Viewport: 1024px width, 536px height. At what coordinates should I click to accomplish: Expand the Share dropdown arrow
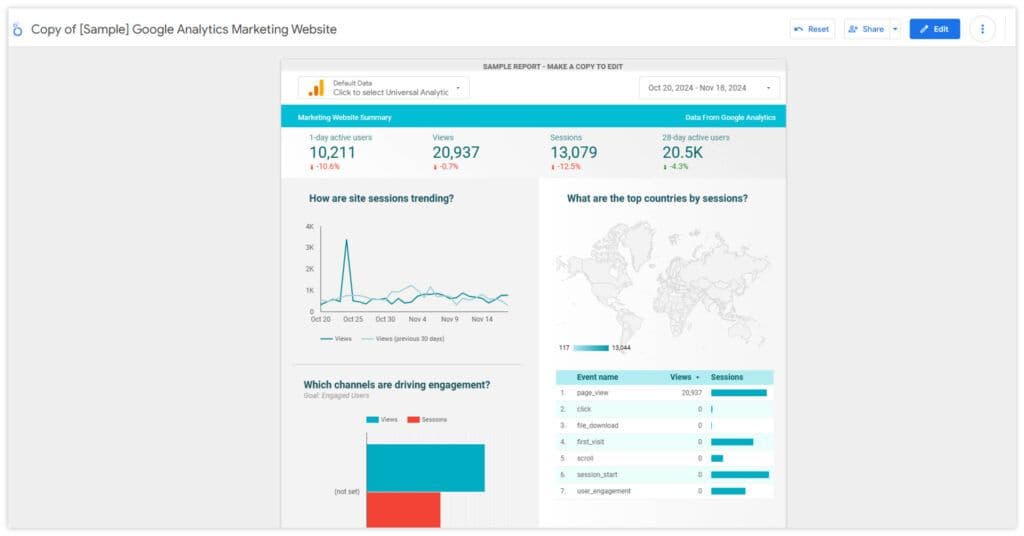[x=895, y=29]
